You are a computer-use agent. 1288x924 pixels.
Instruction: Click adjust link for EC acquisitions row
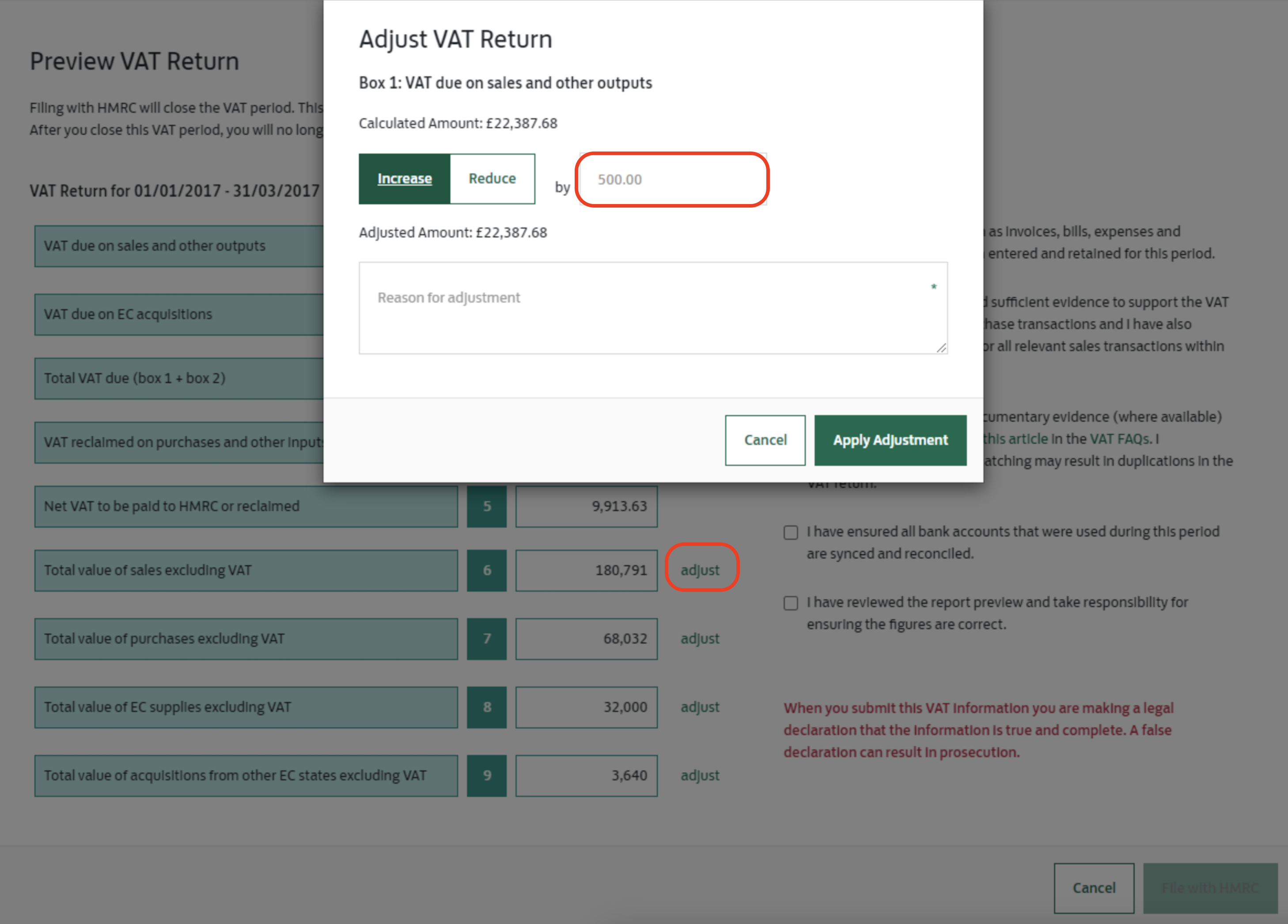[x=700, y=775]
